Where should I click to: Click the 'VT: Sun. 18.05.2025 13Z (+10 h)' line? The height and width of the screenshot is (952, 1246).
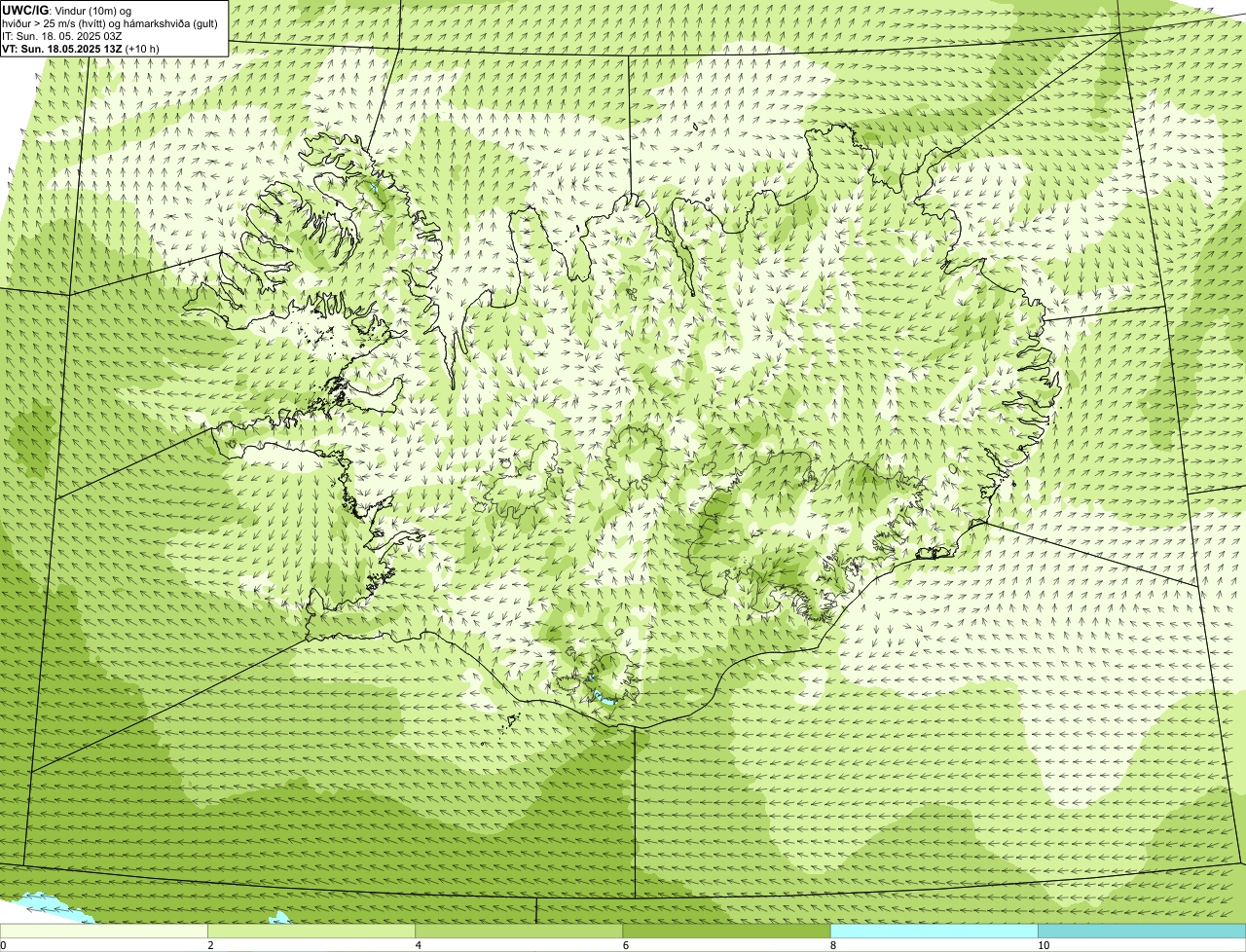click(x=81, y=48)
